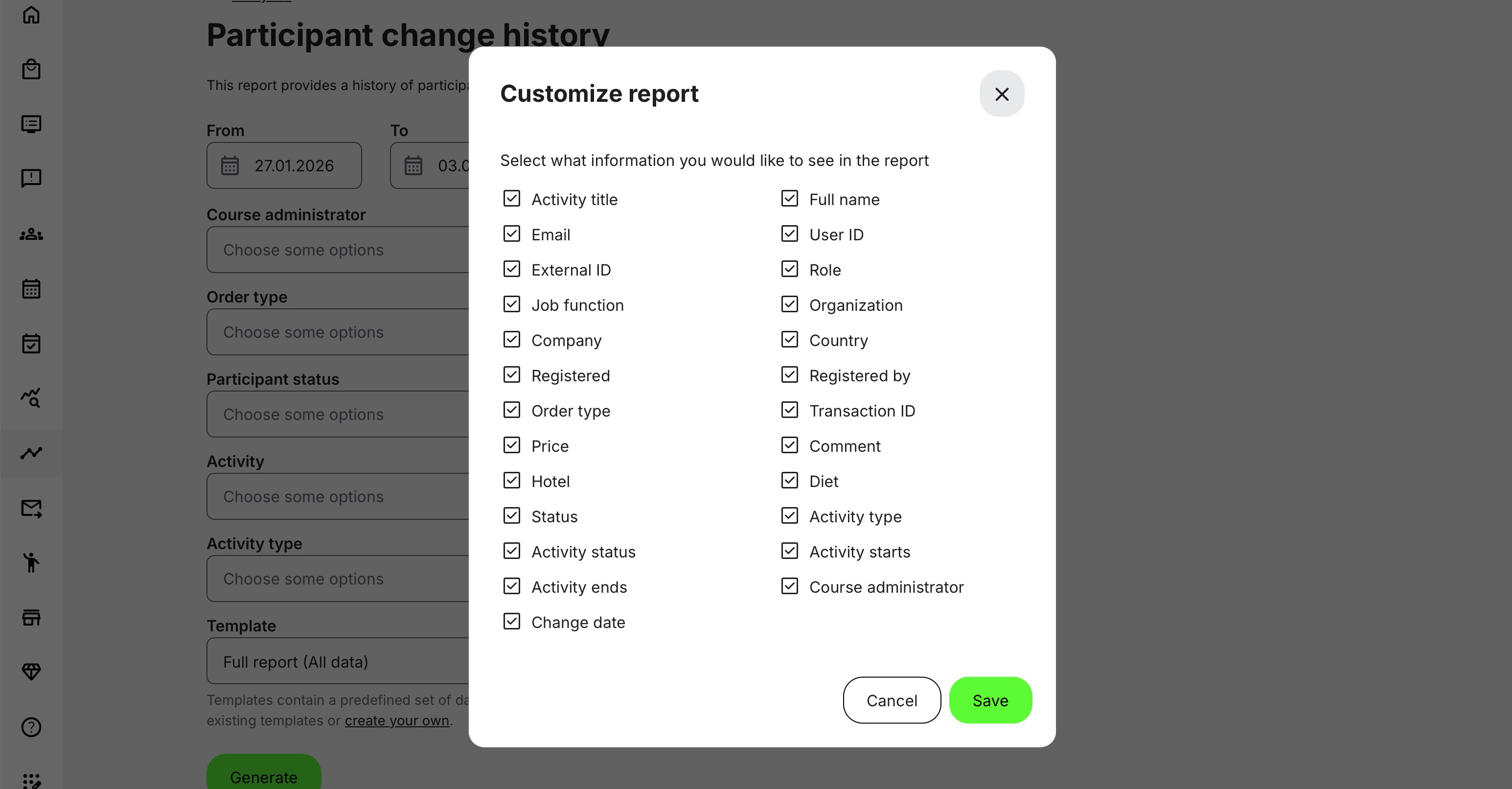Select the shopping bag icon

click(x=31, y=69)
